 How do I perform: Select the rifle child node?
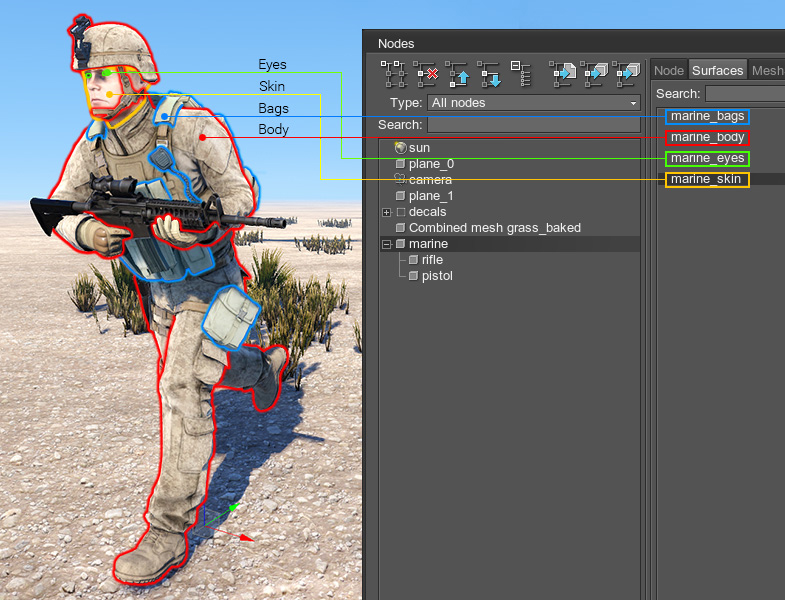point(432,260)
